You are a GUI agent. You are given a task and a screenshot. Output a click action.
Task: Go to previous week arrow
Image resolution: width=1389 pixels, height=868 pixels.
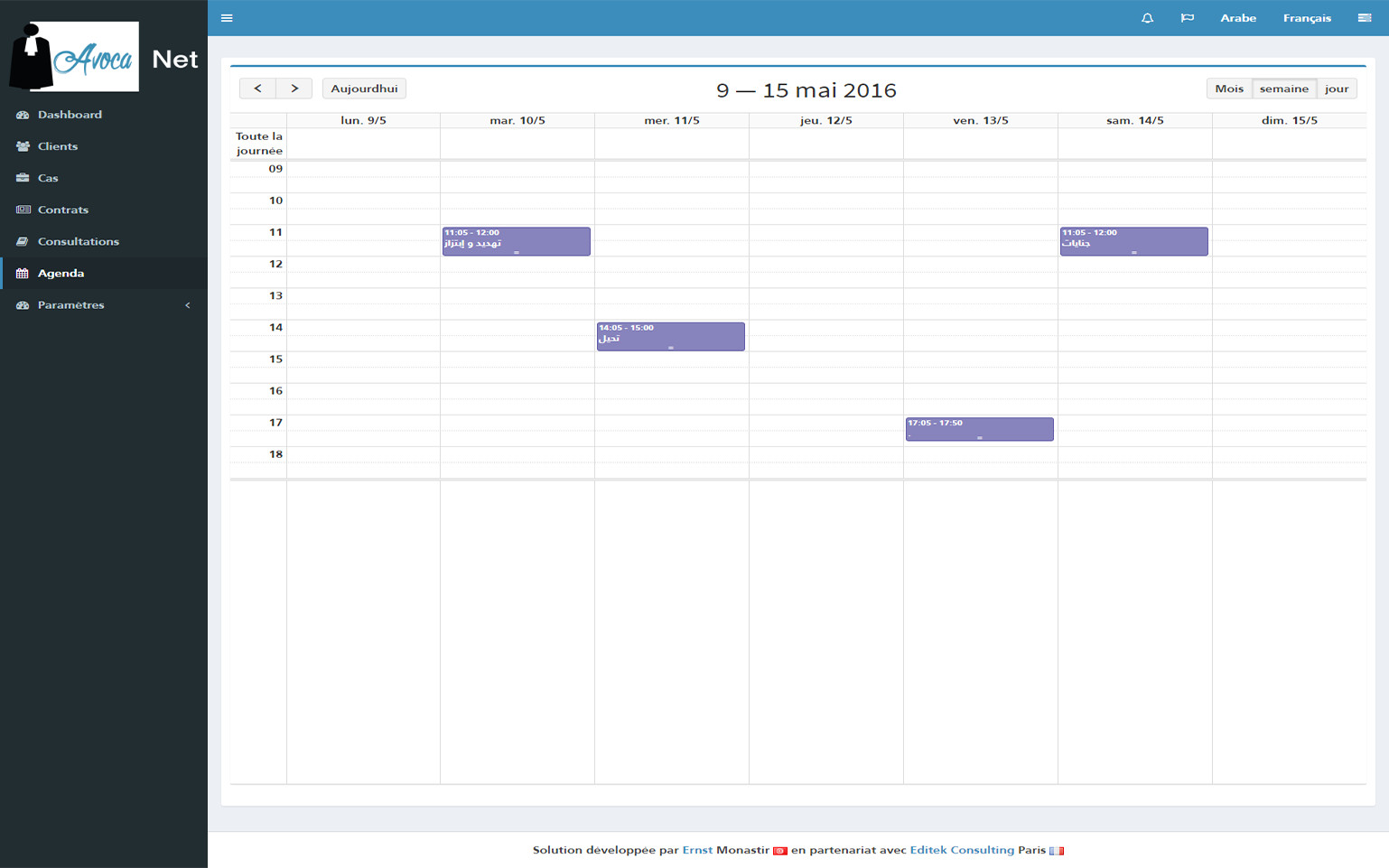(x=257, y=89)
